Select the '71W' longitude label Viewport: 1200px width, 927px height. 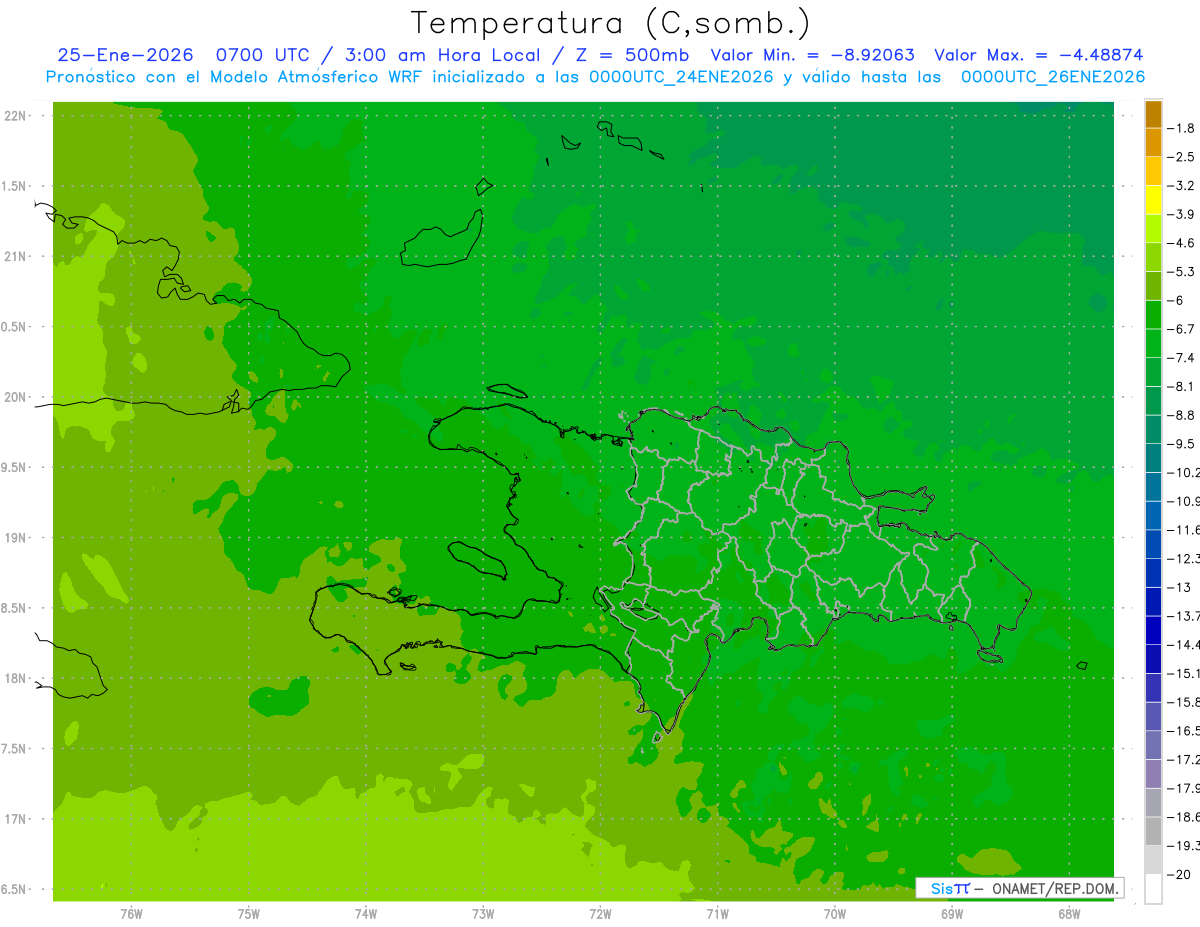pyautogui.click(x=717, y=913)
